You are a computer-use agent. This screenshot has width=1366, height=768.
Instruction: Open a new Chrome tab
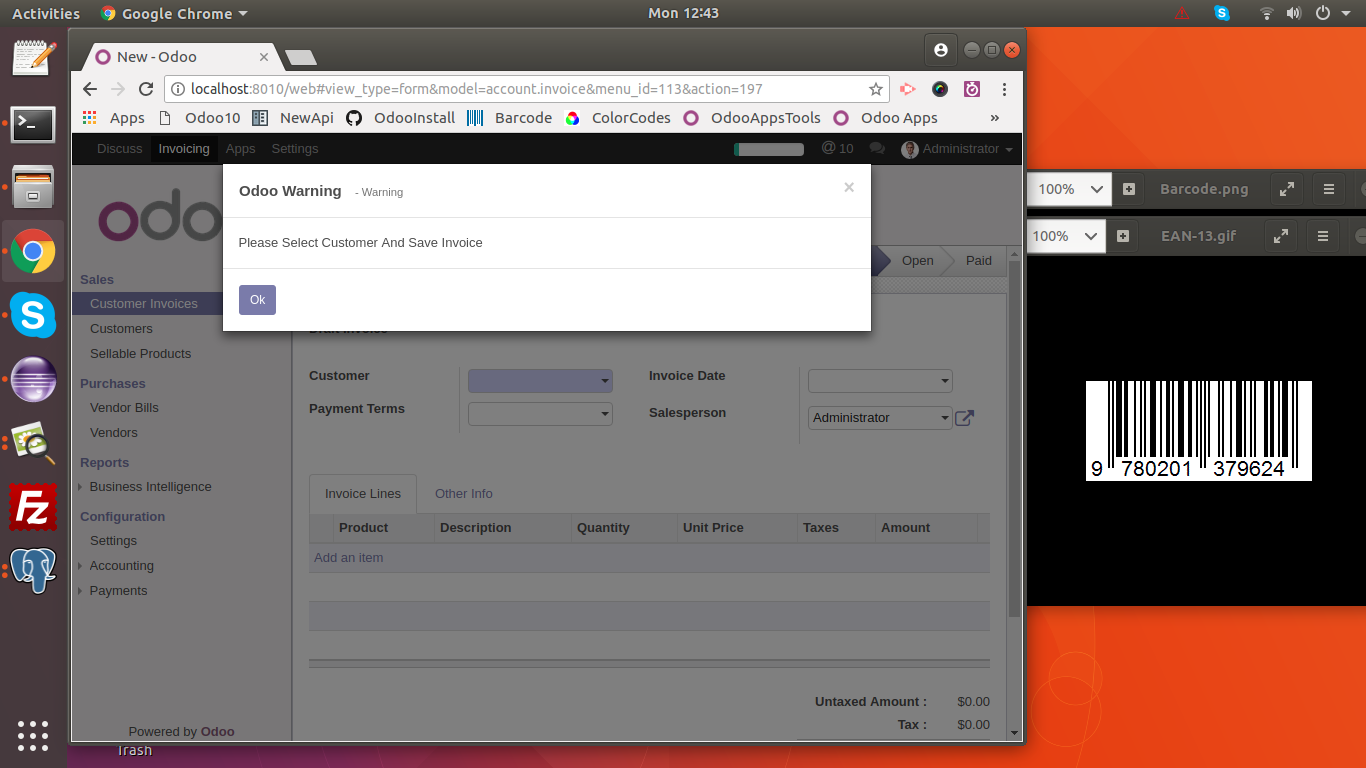click(x=300, y=57)
